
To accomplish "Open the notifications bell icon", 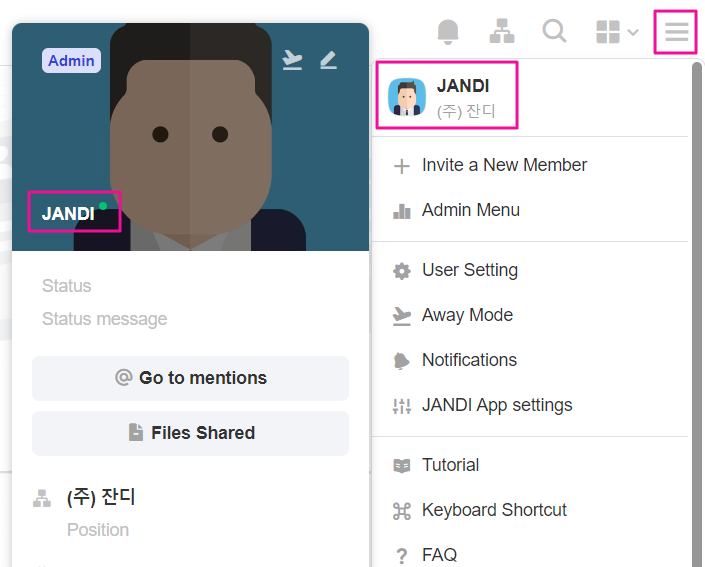I will [448, 32].
